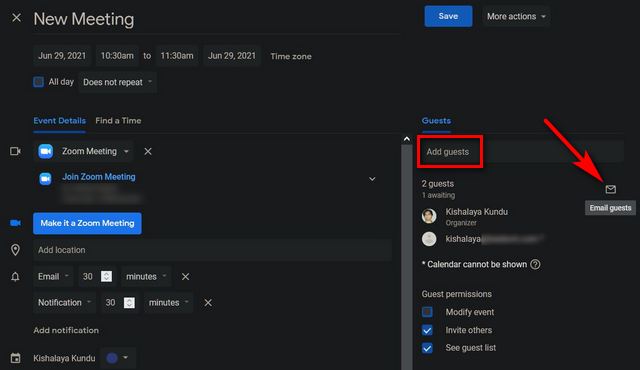Open the More actions dropdown
The height and width of the screenshot is (370, 640).
coord(516,16)
